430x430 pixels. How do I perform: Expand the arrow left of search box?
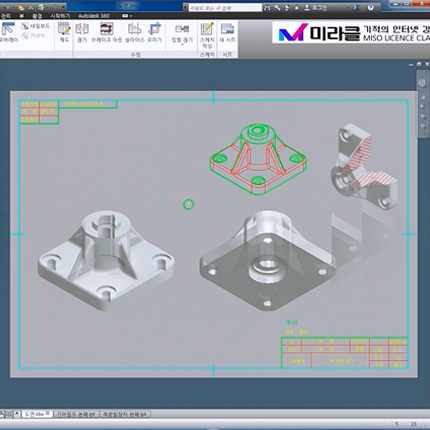pos(185,7)
